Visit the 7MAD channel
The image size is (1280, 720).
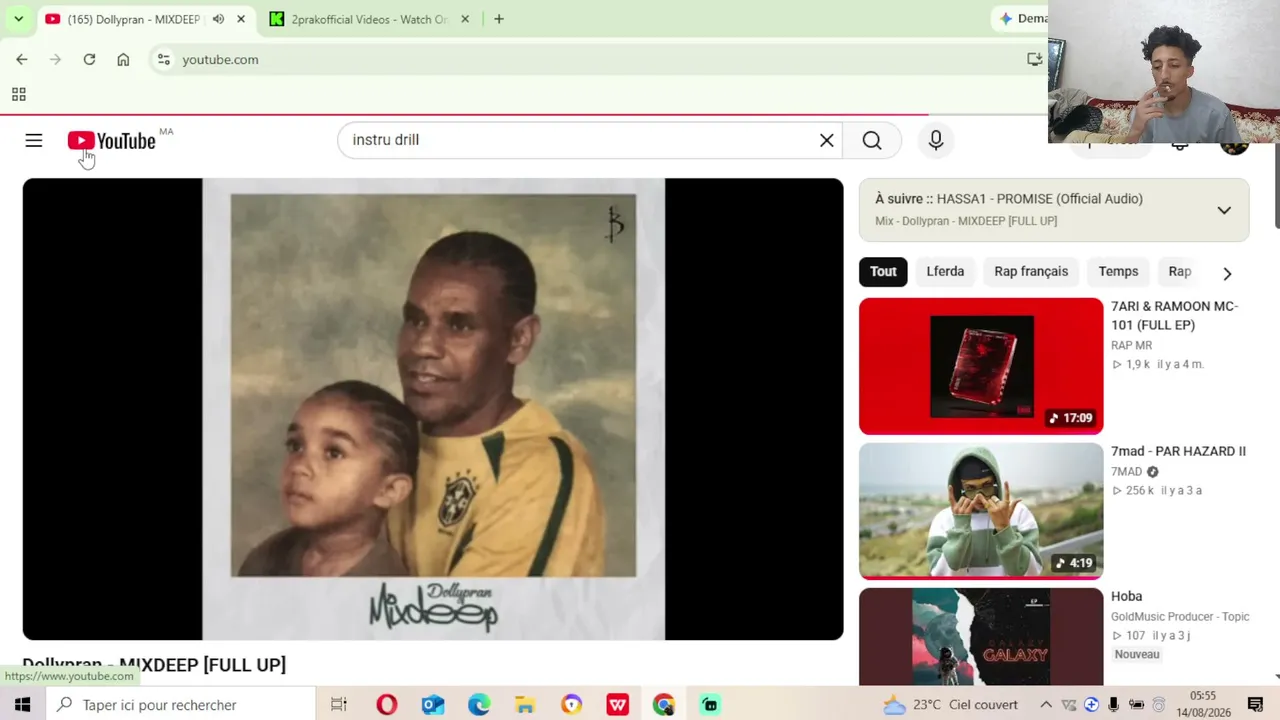point(1126,472)
